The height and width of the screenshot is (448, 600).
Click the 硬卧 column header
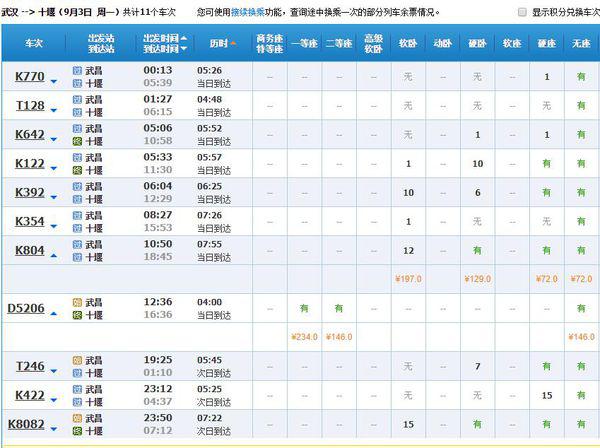click(477, 43)
